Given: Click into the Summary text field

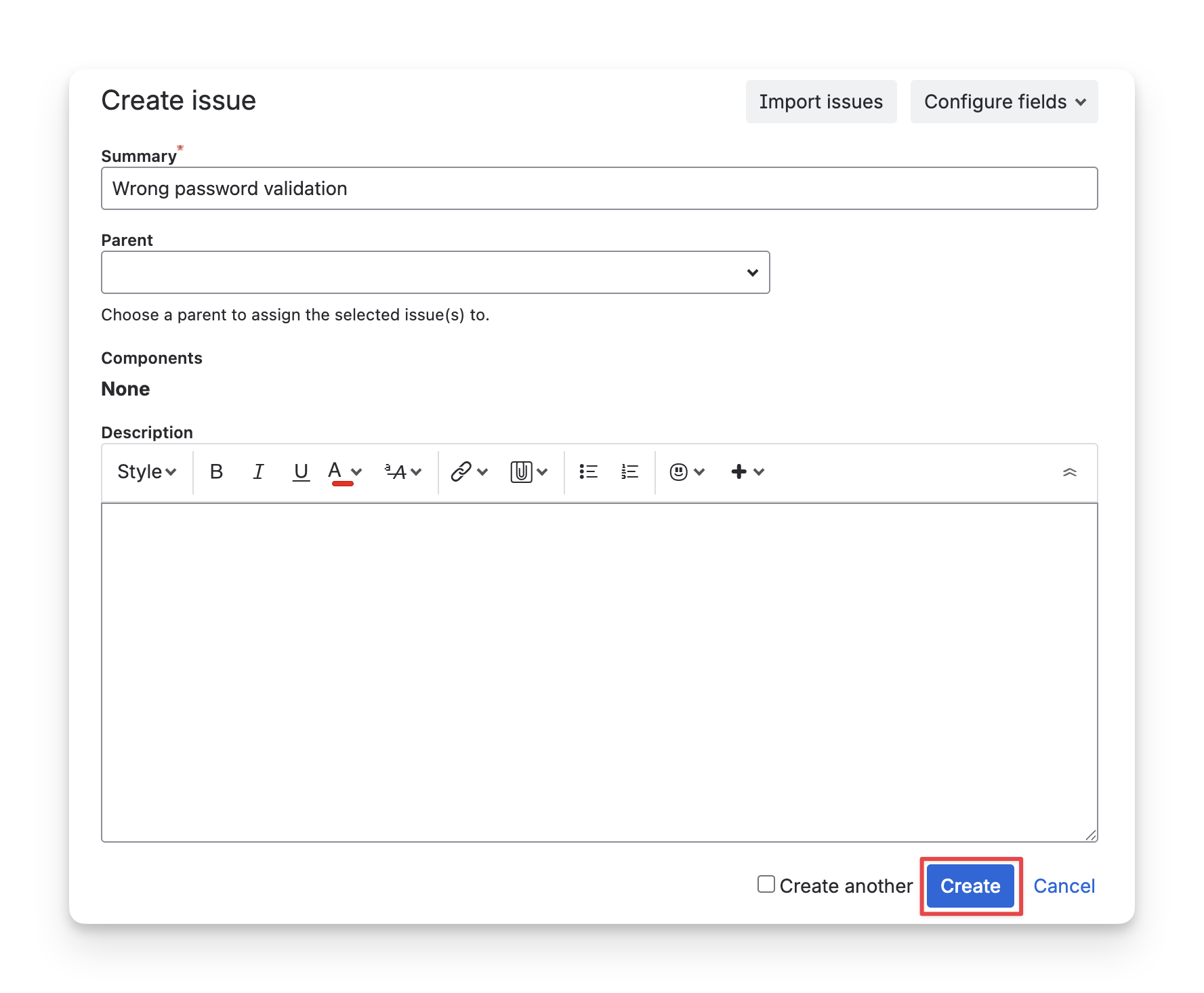Looking at the screenshot, I should [x=599, y=188].
